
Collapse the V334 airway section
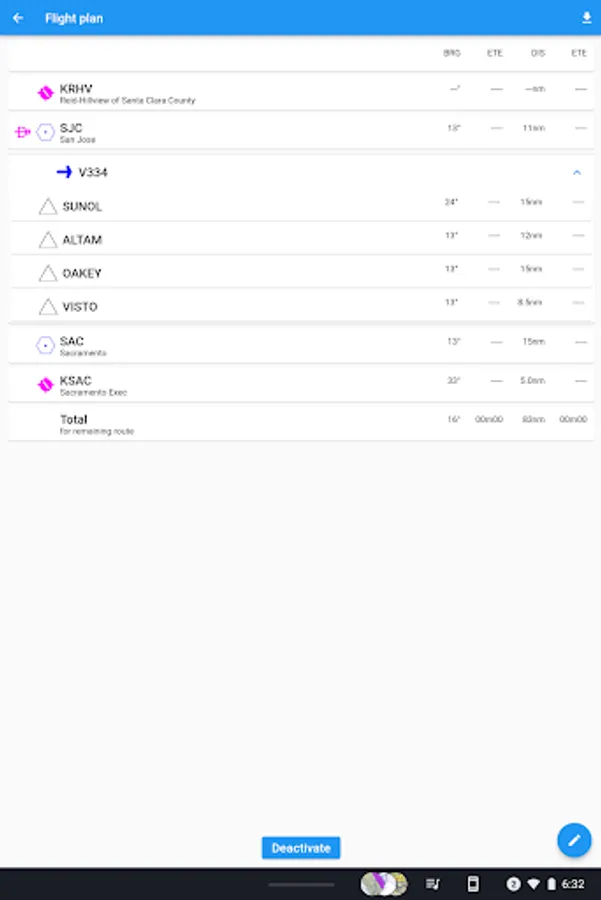pyautogui.click(x=576, y=172)
